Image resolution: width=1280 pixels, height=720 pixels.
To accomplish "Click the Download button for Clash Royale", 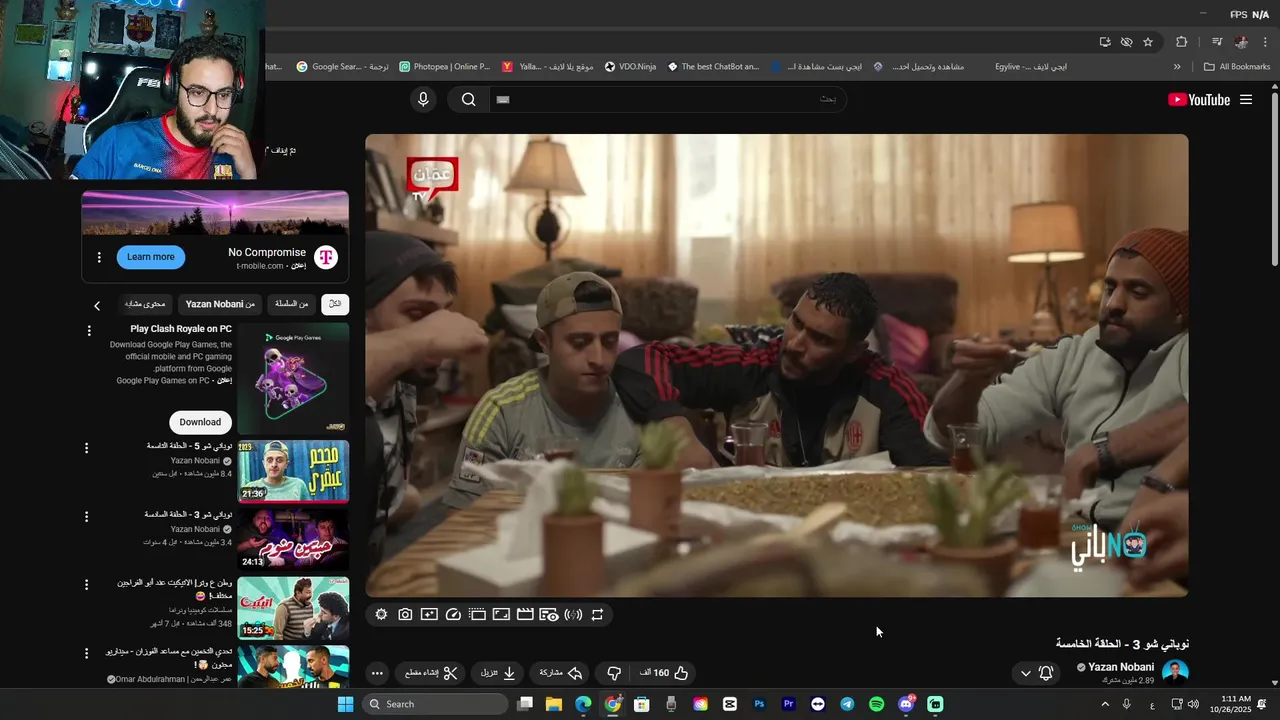I will [200, 422].
